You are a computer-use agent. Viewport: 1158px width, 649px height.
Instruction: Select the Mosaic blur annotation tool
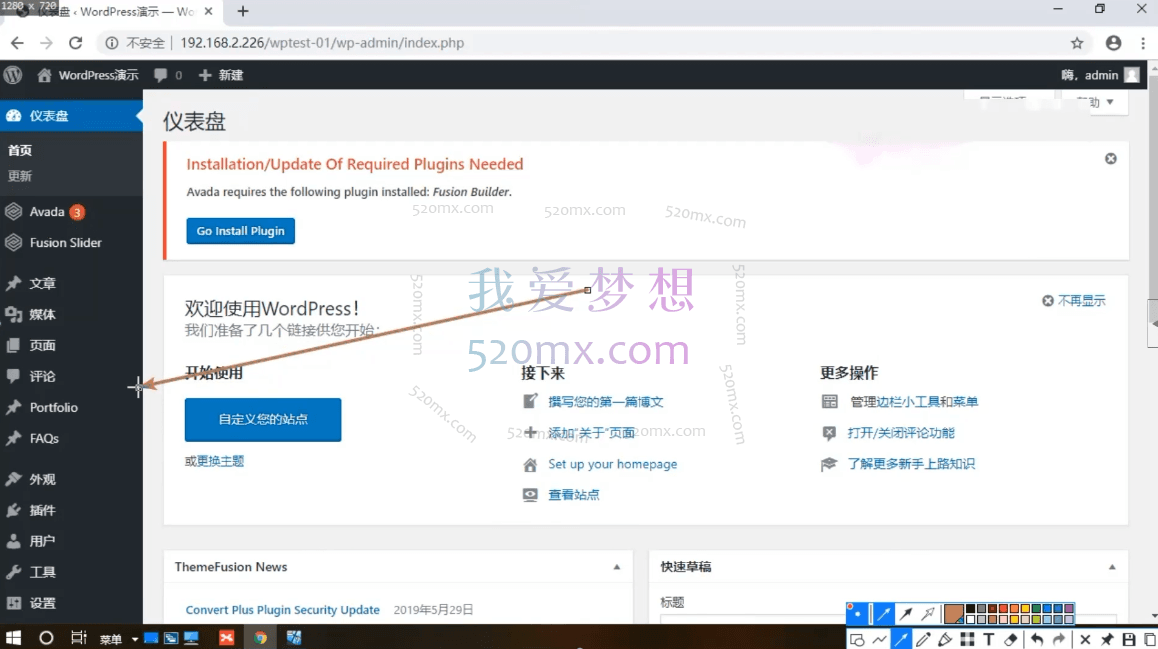[968, 638]
